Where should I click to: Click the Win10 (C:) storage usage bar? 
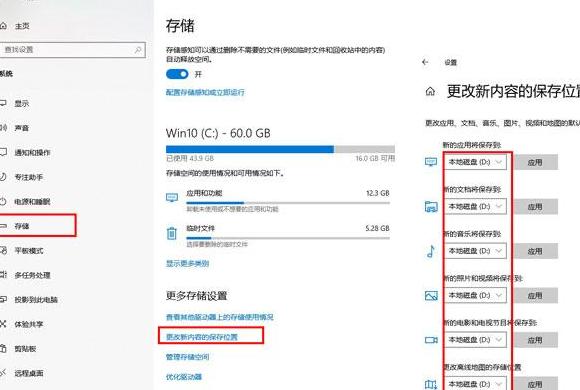point(280,149)
